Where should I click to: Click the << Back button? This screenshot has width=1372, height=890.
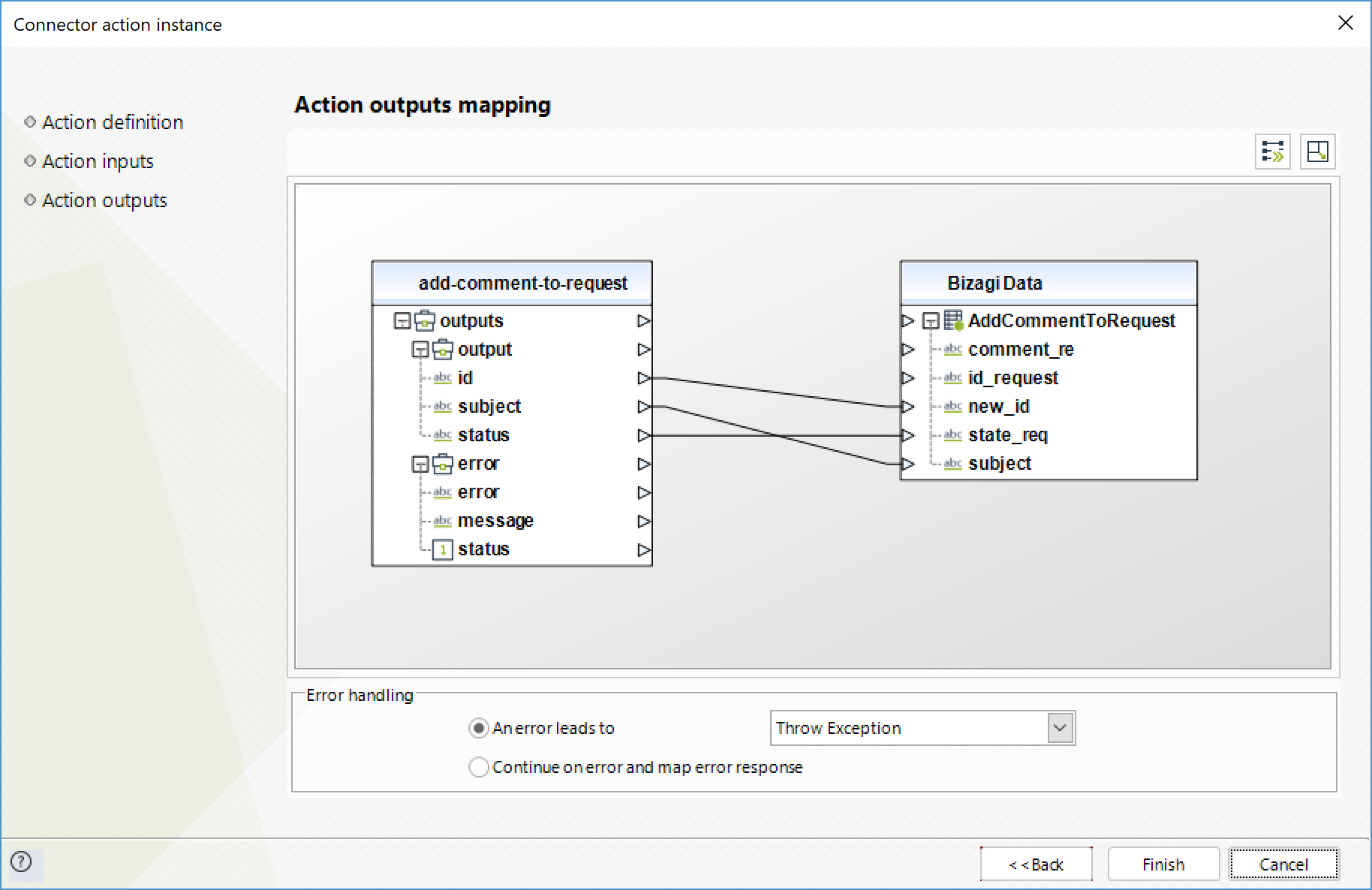(1036, 864)
